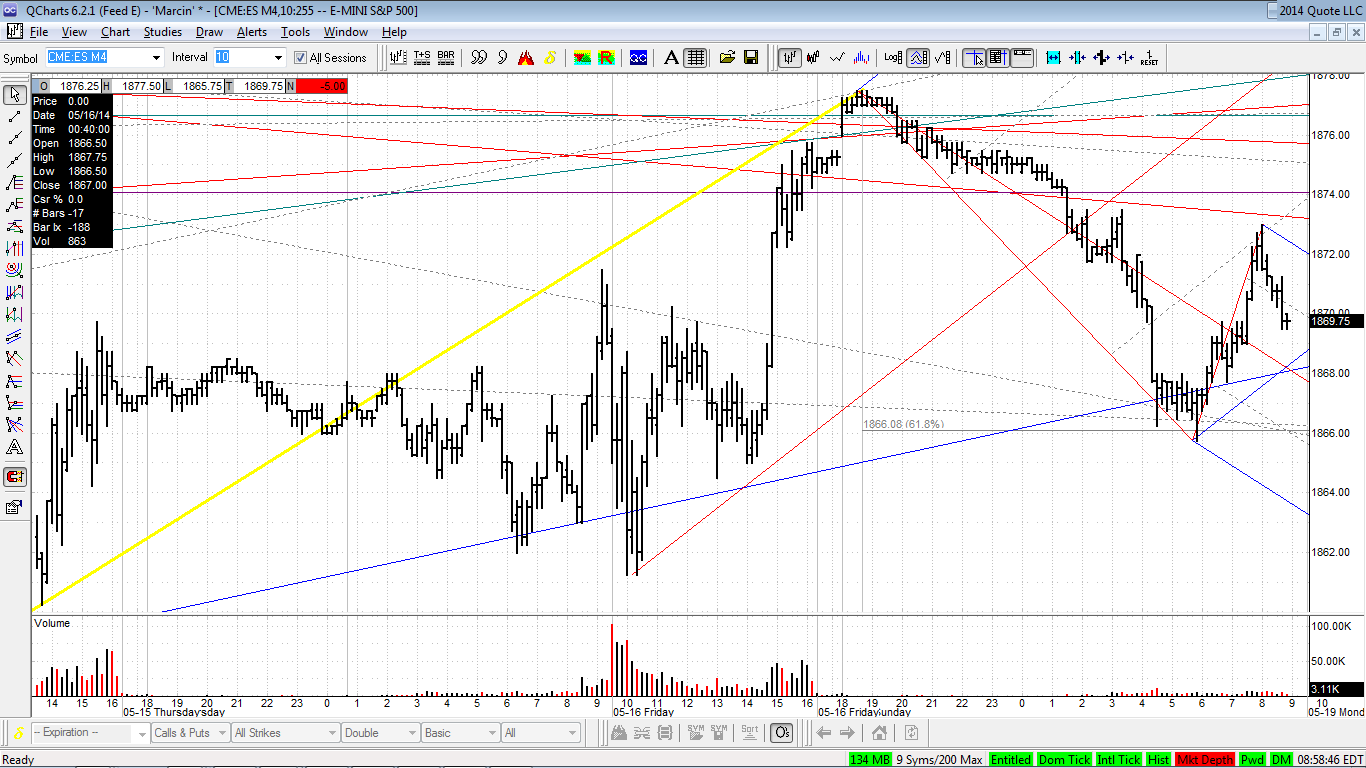Screen dimensions: 1366x768
Task: Open the grid/table view icon
Action: [696, 57]
